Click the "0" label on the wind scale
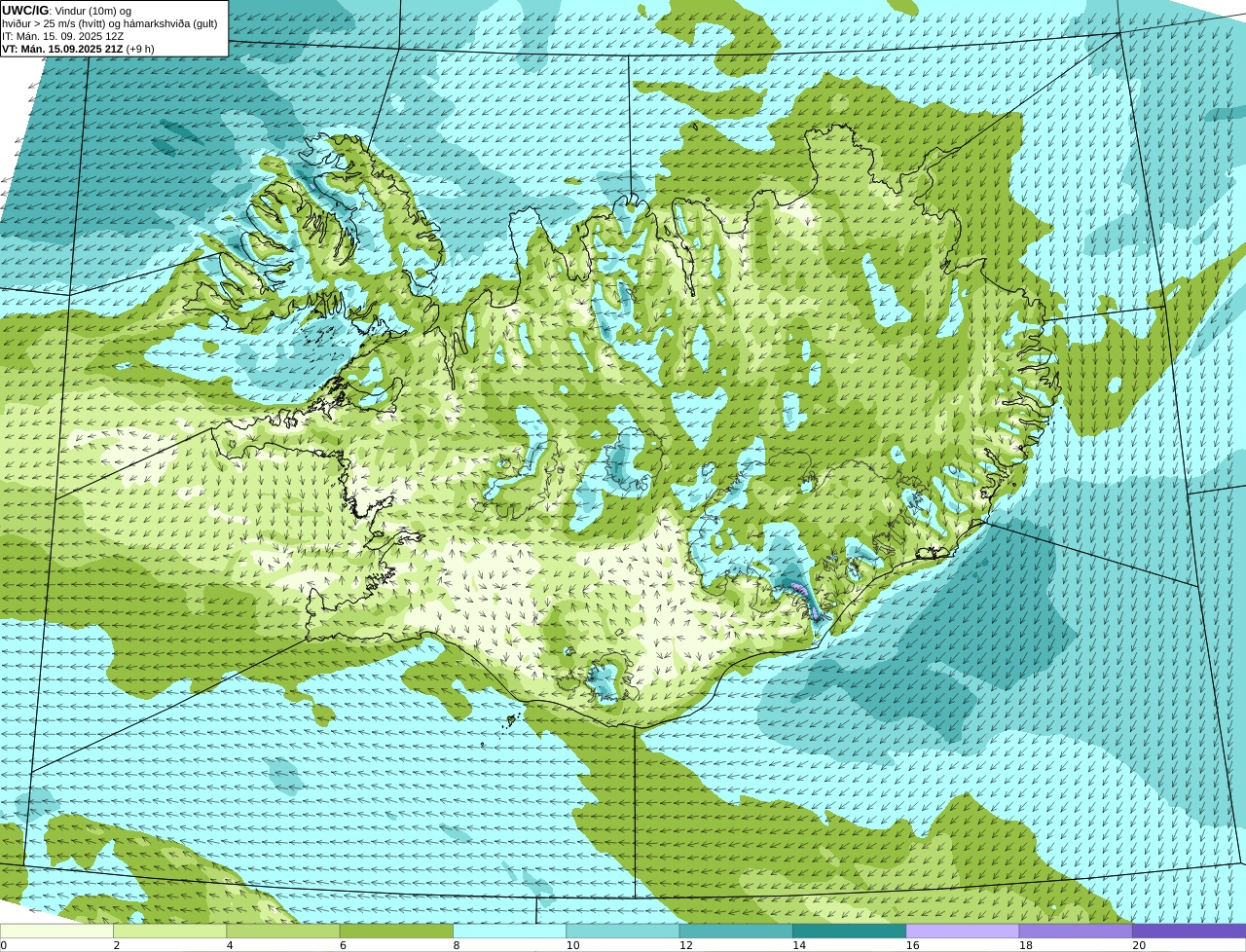 tap(4, 945)
